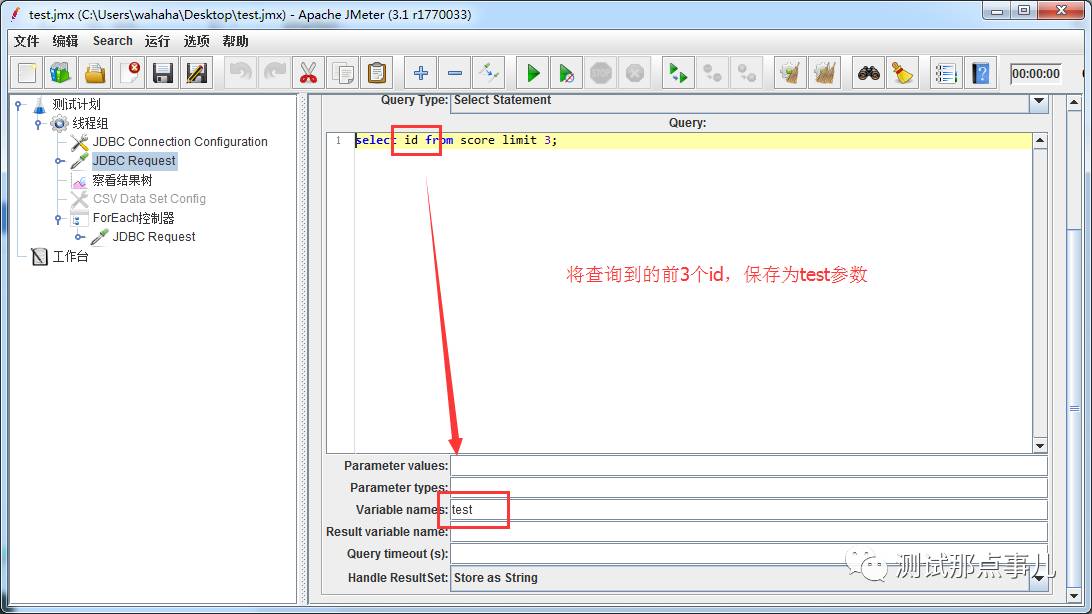
Task: Toggle expander of JDBC Request under ForEach控制器
Action: pyautogui.click(x=79, y=237)
